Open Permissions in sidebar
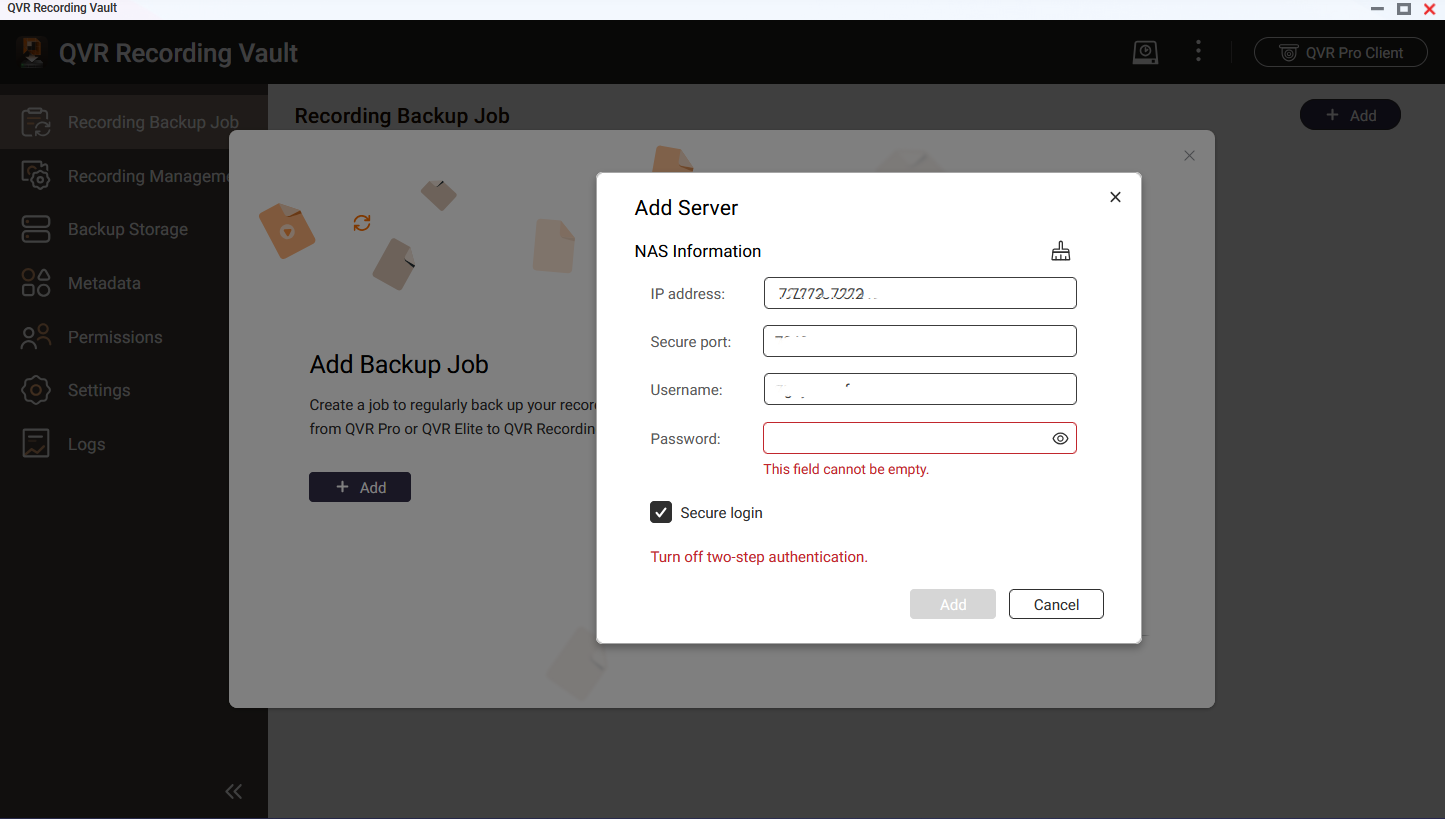This screenshot has height=819, width=1445. tap(134, 337)
